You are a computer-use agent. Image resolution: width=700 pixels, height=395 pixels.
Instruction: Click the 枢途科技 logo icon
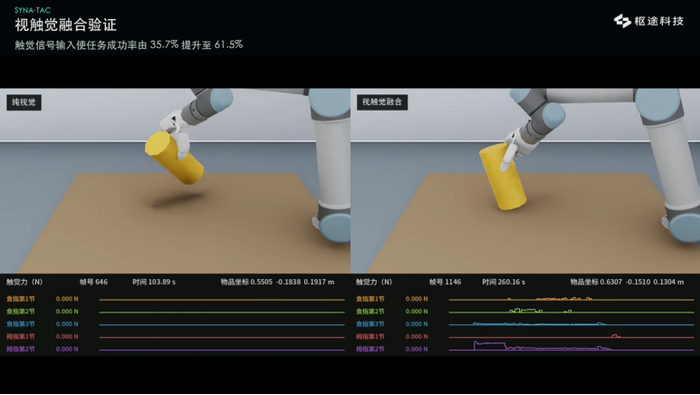[x=622, y=21]
